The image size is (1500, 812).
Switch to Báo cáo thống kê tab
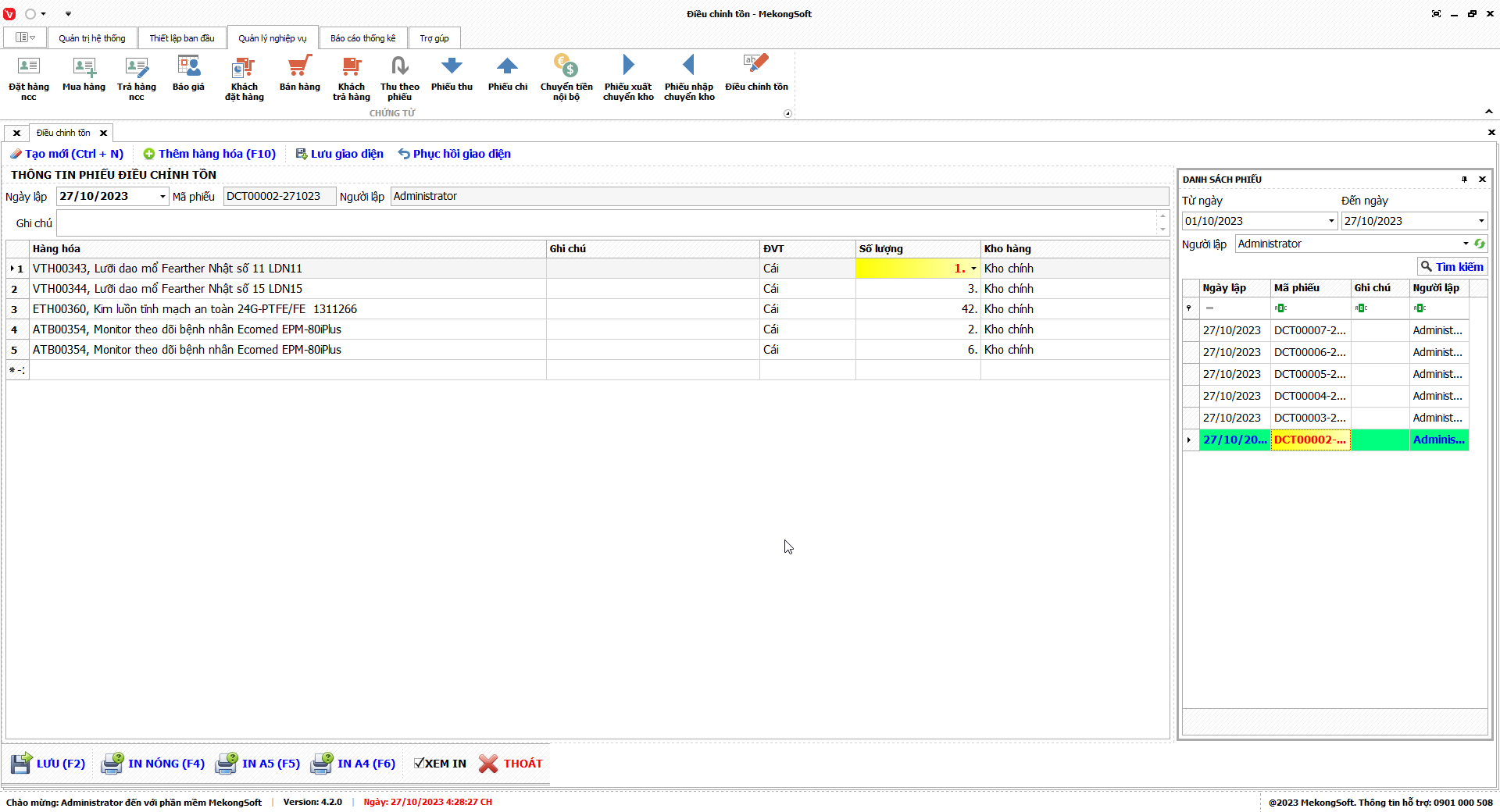pyautogui.click(x=362, y=38)
